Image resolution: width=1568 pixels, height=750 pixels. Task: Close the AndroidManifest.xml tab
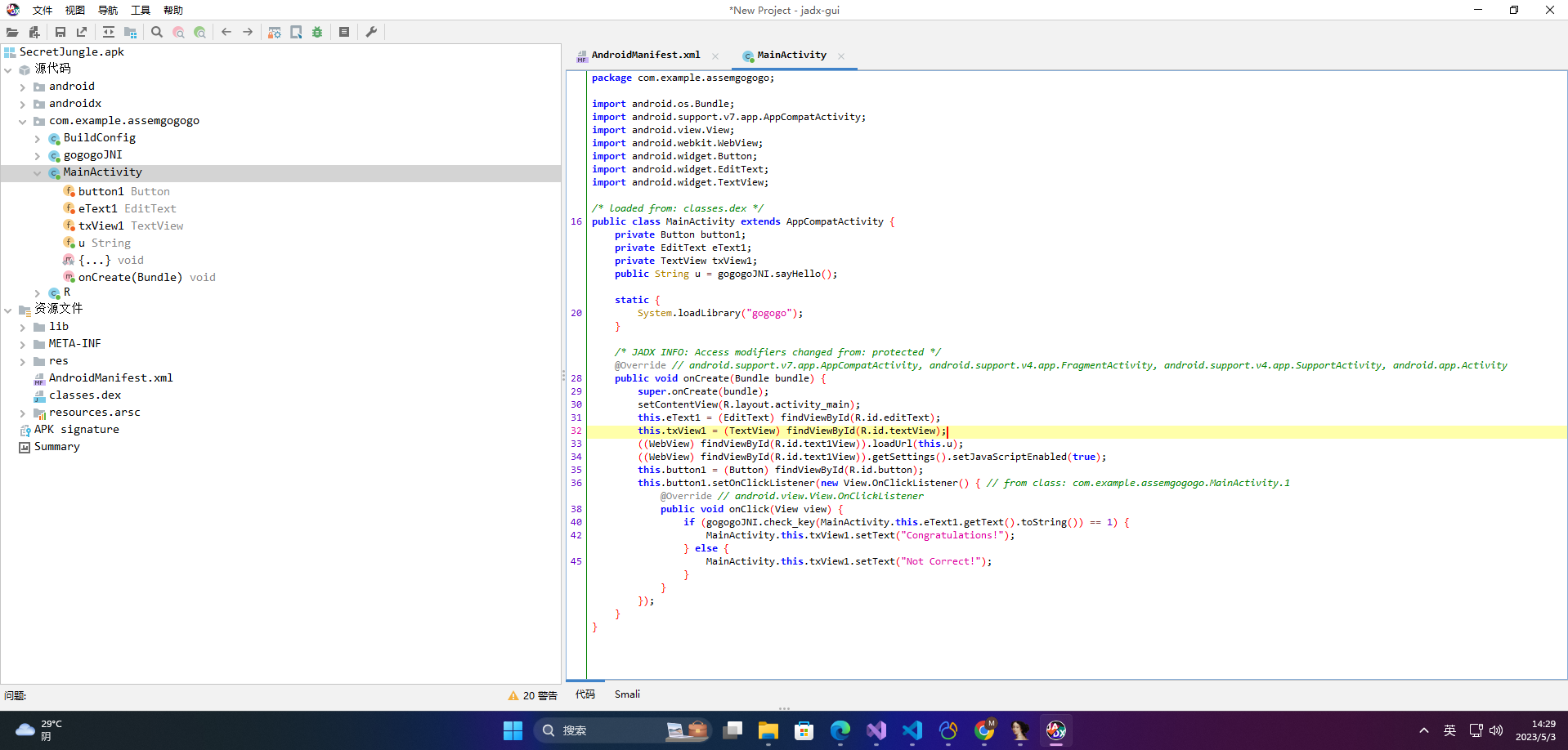click(x=715, y=56)
